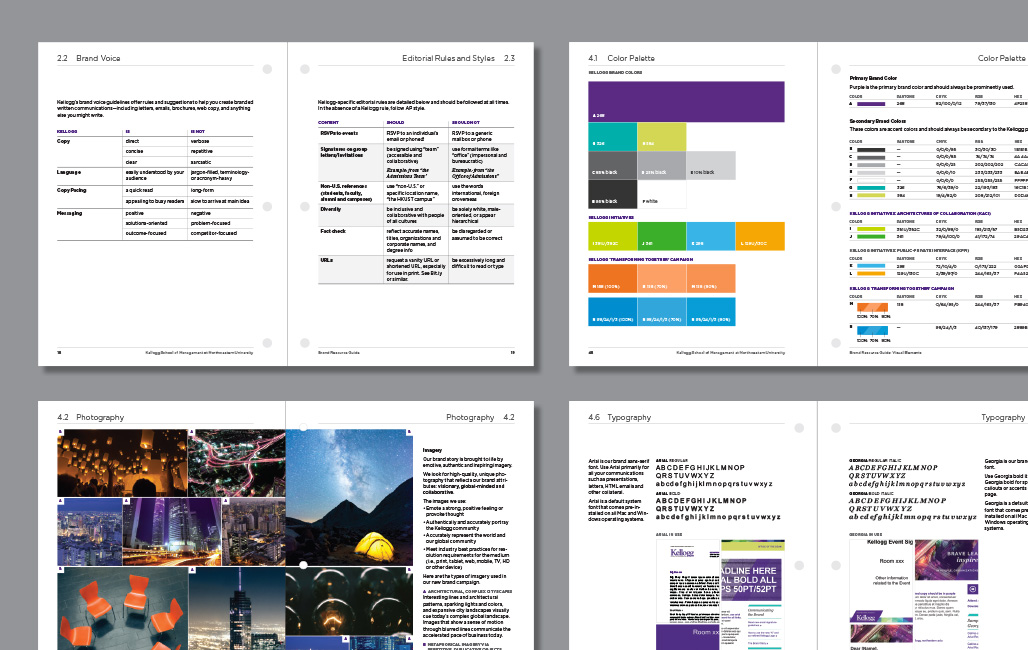Select the 50% blue campaign swatch
Viewport: 1028px width, 650px height.
pos(711,312)
